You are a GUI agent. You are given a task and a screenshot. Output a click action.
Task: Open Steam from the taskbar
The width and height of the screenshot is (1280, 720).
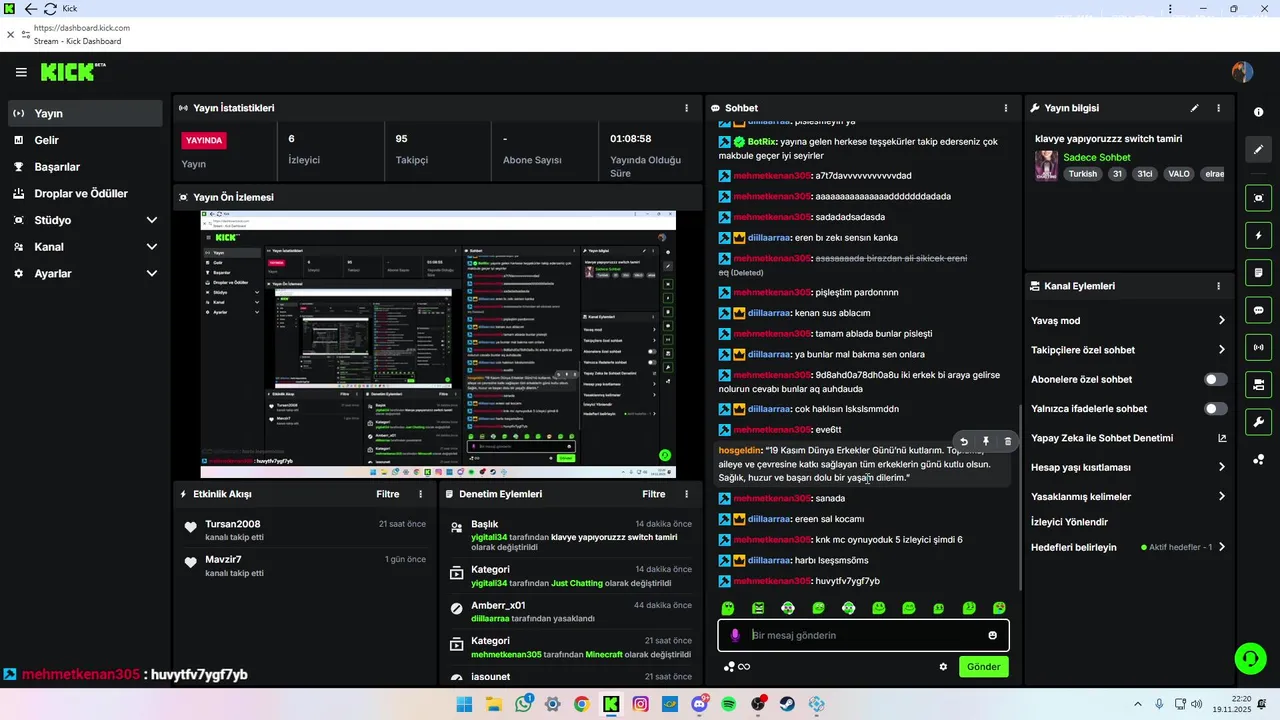point(787,705)
